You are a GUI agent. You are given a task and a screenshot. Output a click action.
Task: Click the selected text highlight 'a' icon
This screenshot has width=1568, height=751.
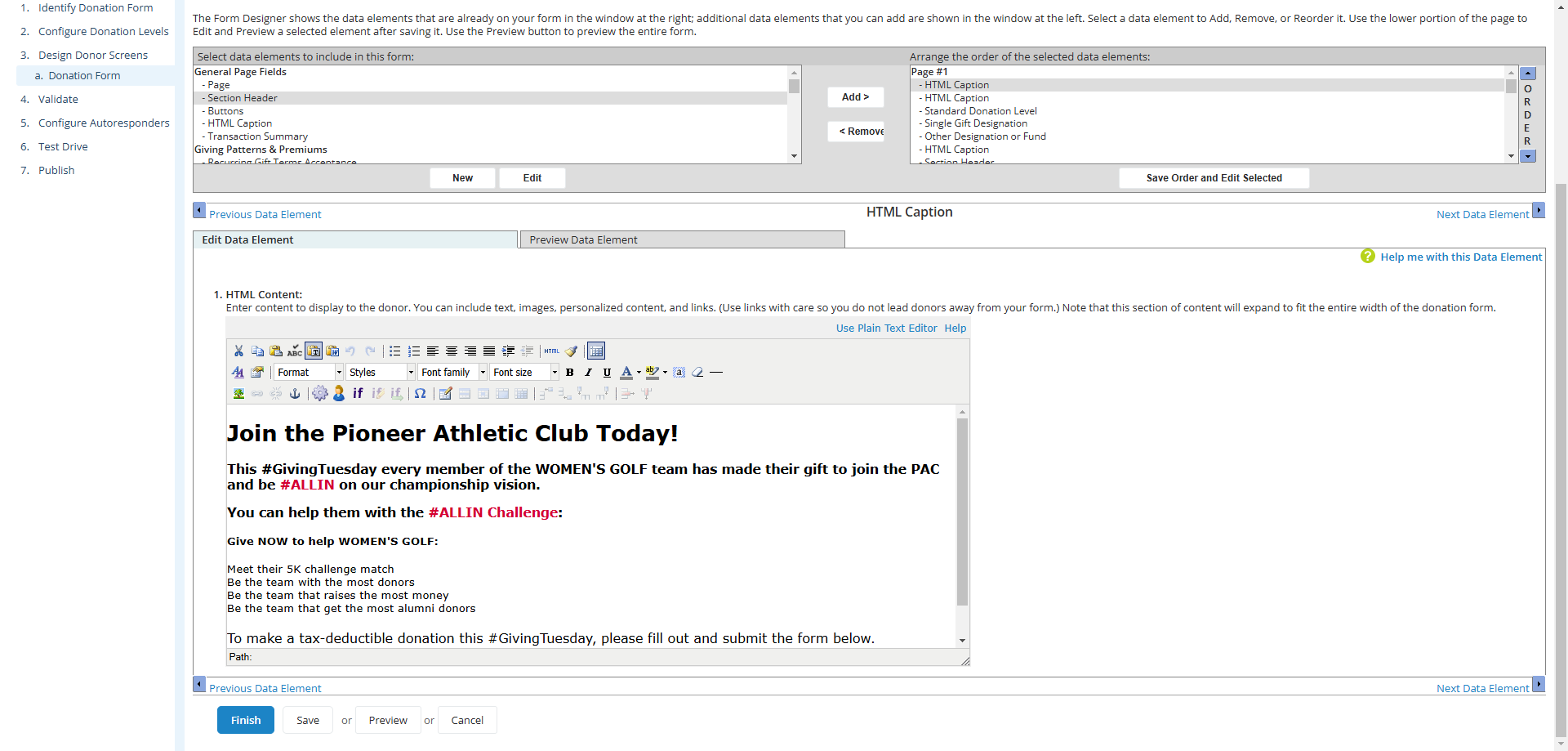[679, 372]
